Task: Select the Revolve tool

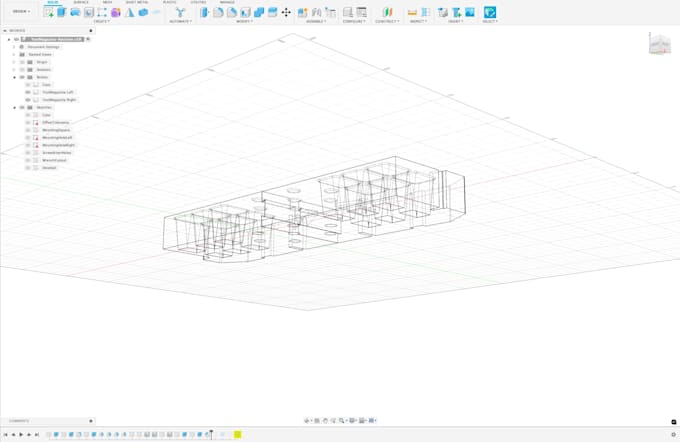Action: [75, 12]
